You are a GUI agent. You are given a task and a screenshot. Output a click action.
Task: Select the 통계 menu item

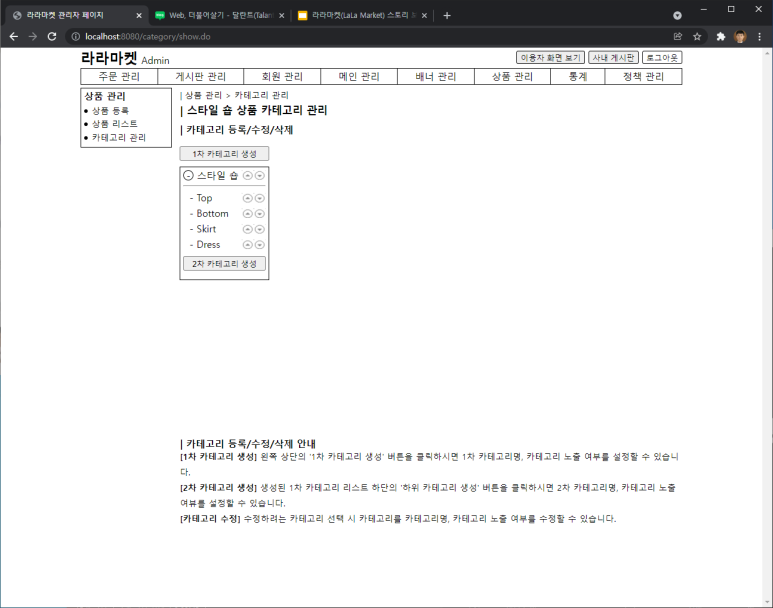[x=577, y=77]
